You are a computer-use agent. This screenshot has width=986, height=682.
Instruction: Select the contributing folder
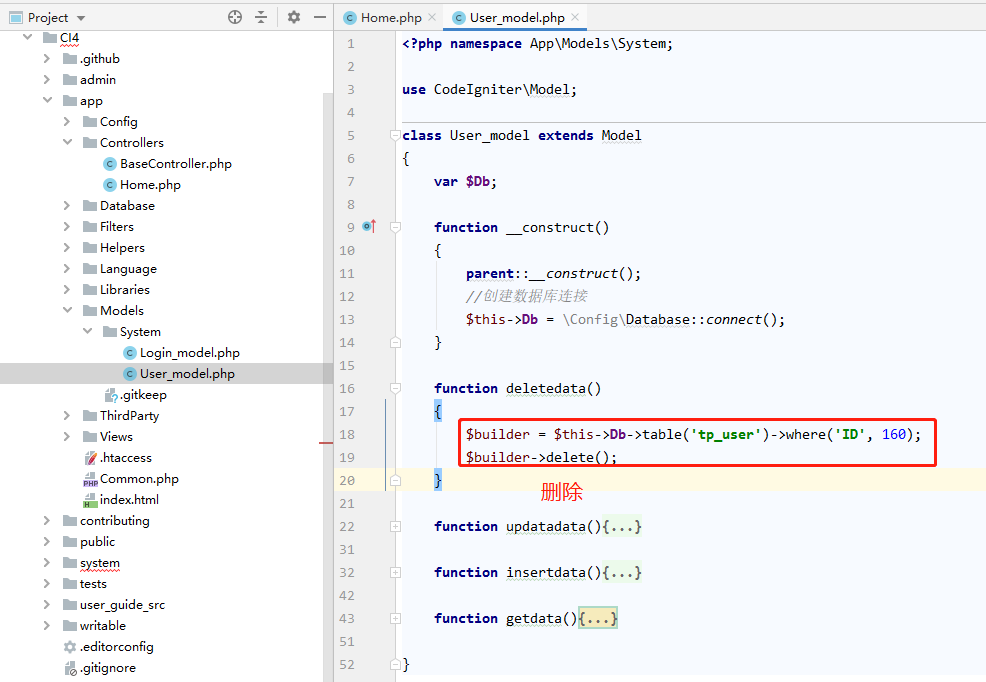click(x=114, y=520)
